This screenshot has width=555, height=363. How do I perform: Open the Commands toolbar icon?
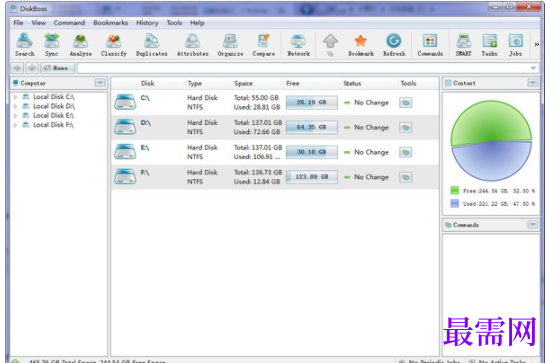point(430,45)
